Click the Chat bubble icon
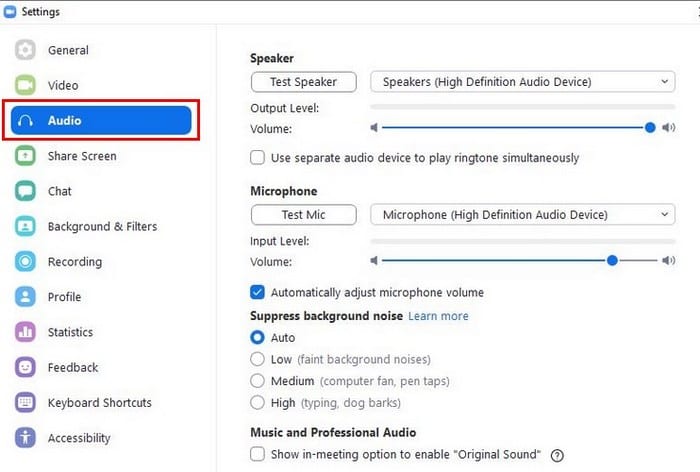The height and width of the screenshot is (472, 700). pyautogui.click(x=25, y=191)
